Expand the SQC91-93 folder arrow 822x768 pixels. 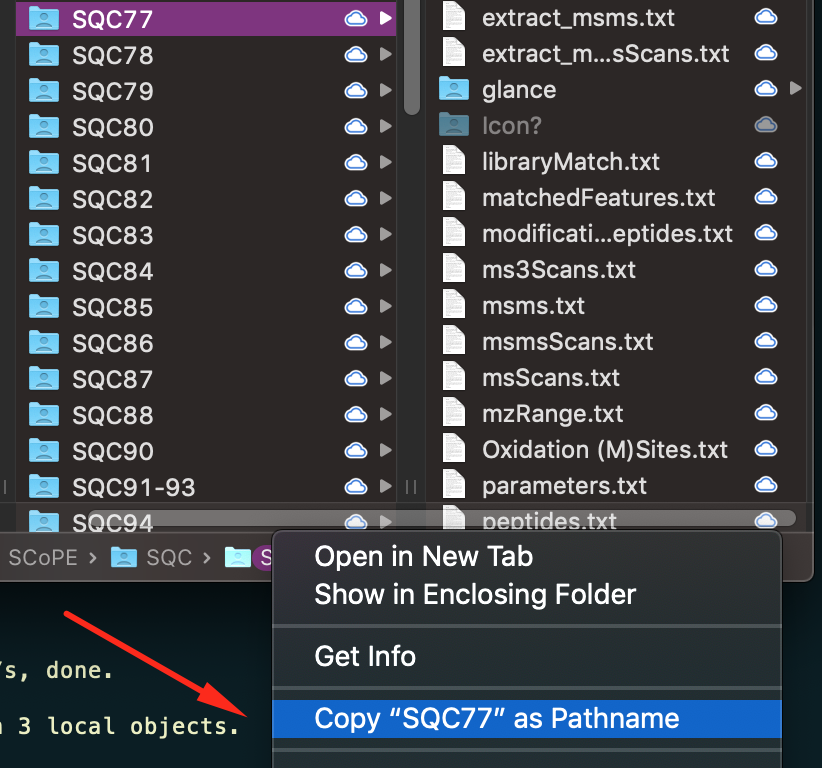pyautogui.click(x=386, y=486)
